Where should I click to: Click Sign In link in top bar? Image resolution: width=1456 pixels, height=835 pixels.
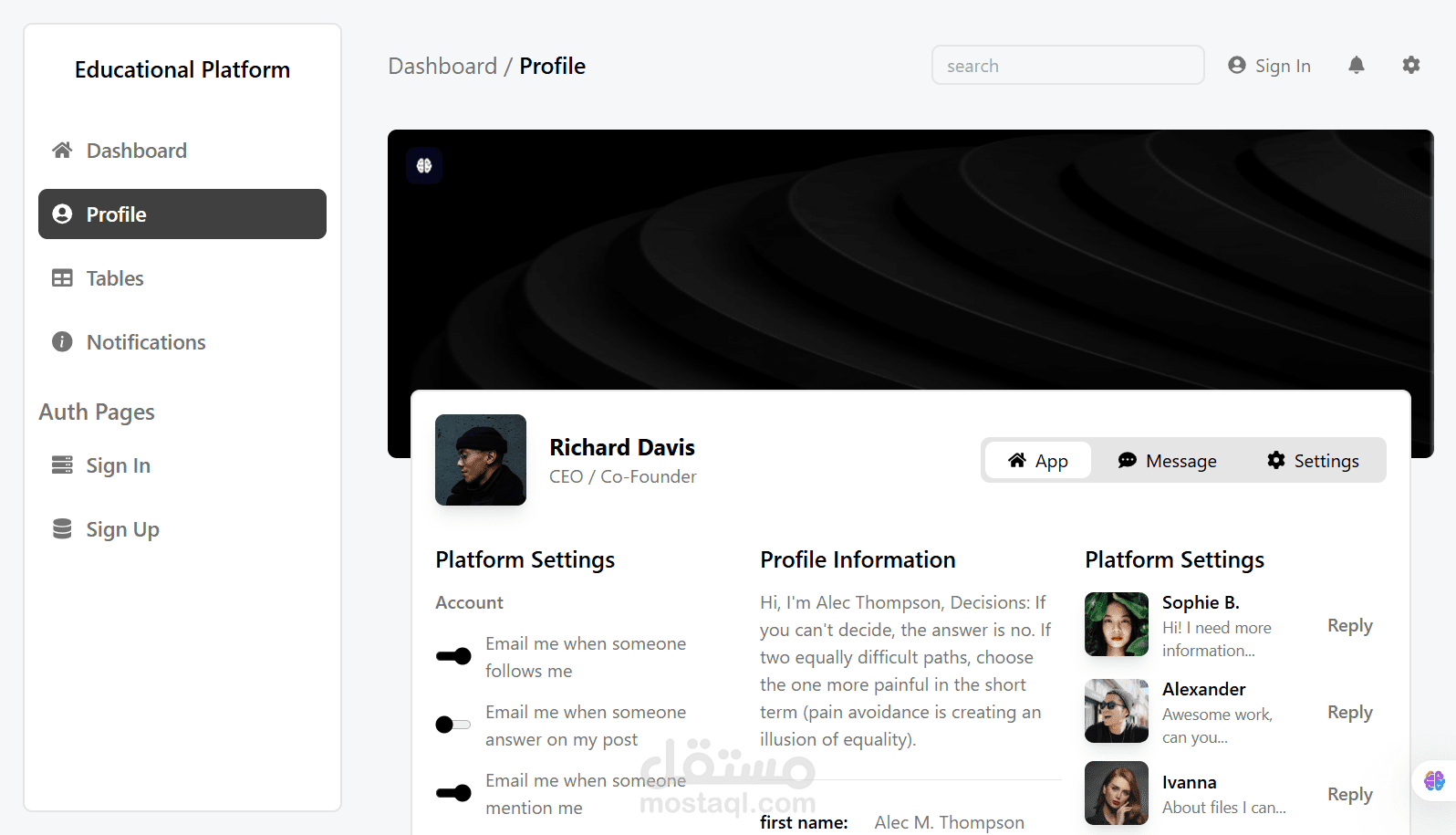click(1270, 66)
